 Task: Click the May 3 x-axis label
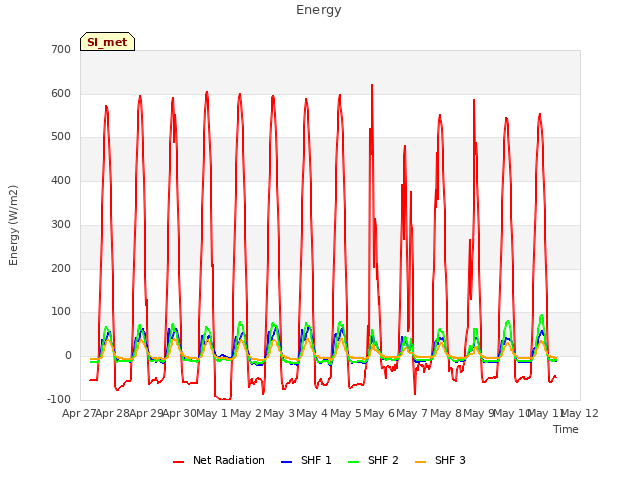tap(279, 413)
